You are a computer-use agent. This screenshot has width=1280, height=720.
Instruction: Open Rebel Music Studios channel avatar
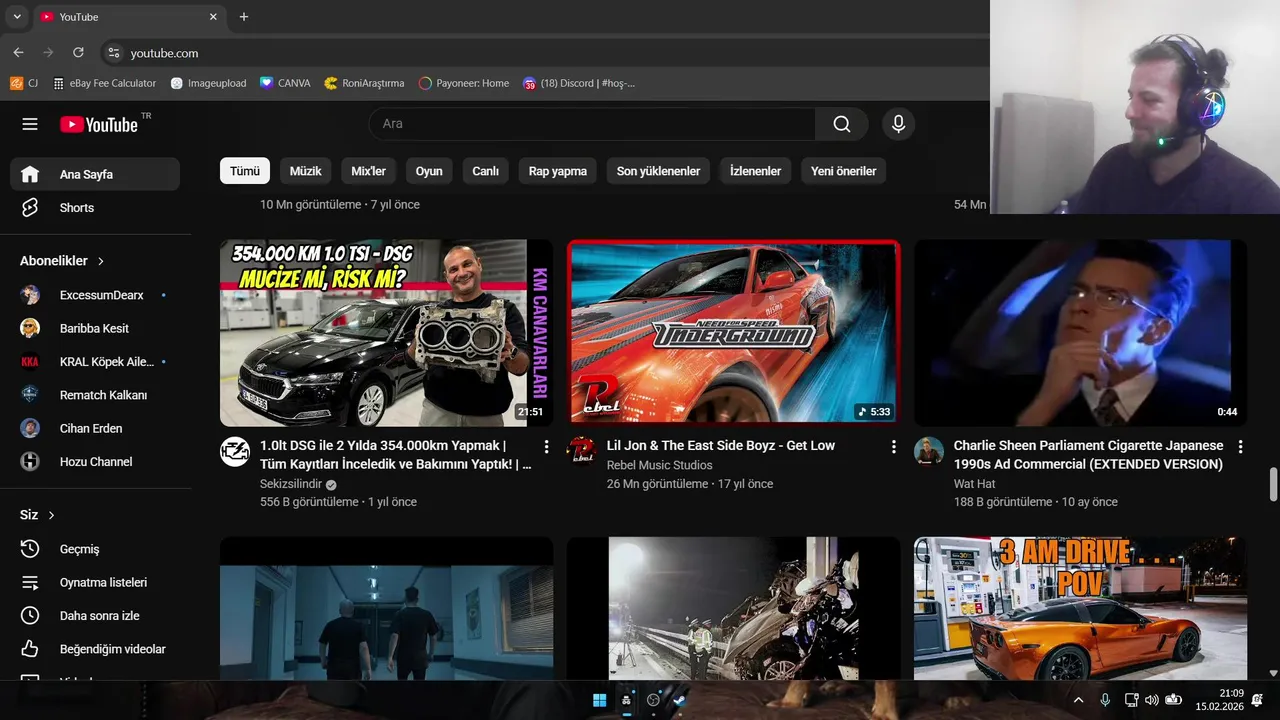tap(582, 452)
